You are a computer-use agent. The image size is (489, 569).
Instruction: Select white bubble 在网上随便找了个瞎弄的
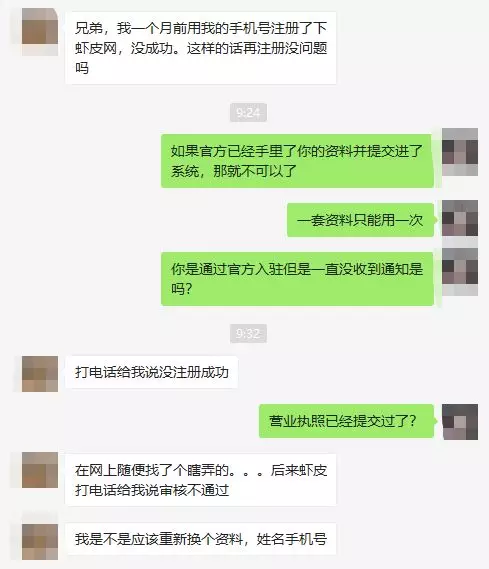pyautogui.click(x=201, y=480)
